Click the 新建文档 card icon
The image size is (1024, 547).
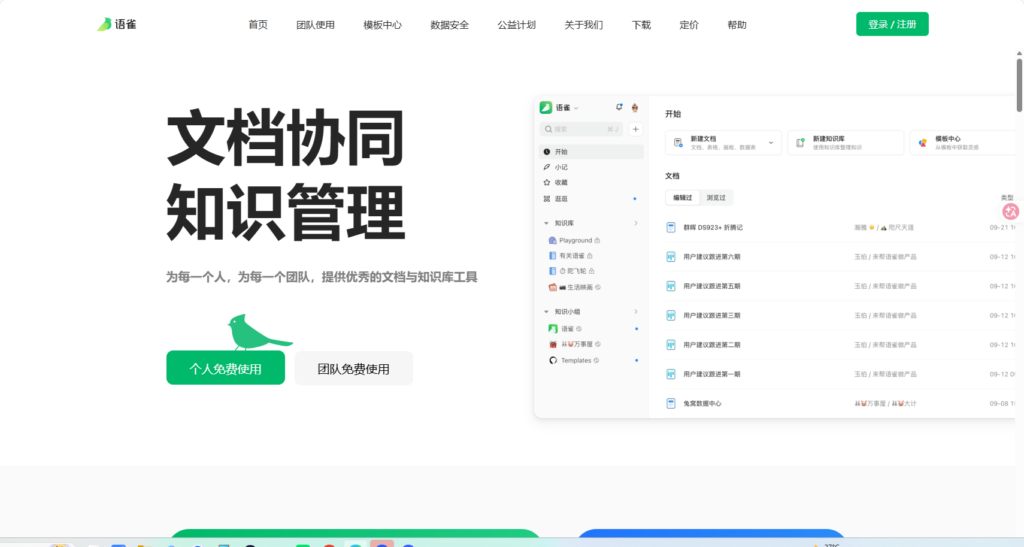[678, 142]
